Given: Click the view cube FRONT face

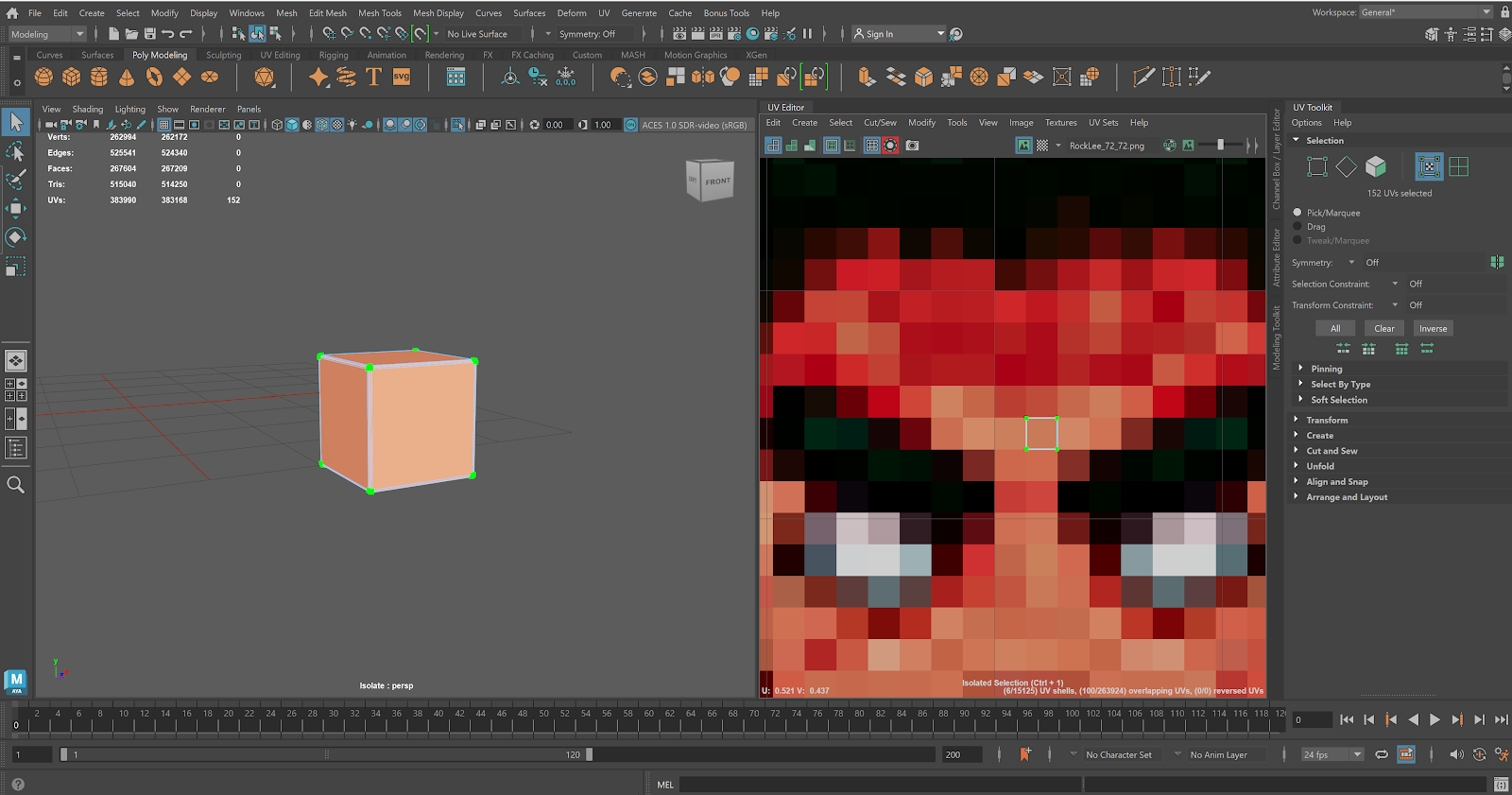Looking at the screenshot, I should coord(717,181).
